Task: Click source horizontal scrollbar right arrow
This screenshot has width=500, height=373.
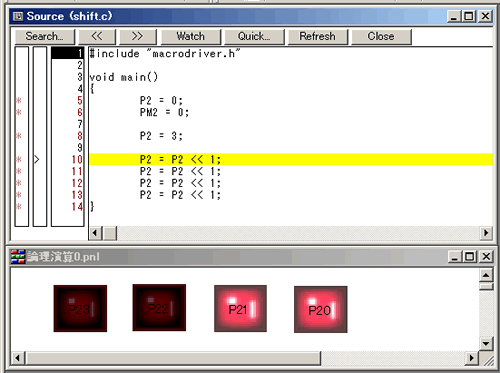Action: (x=486, y=233)
